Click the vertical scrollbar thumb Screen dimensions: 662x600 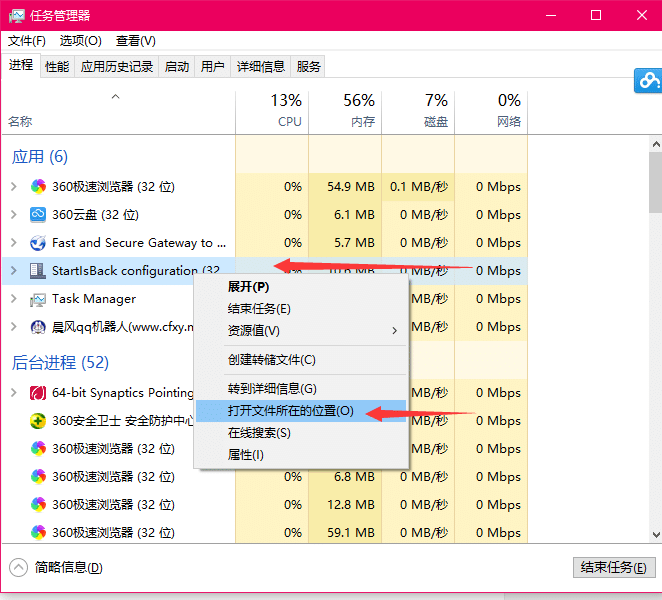656,183
